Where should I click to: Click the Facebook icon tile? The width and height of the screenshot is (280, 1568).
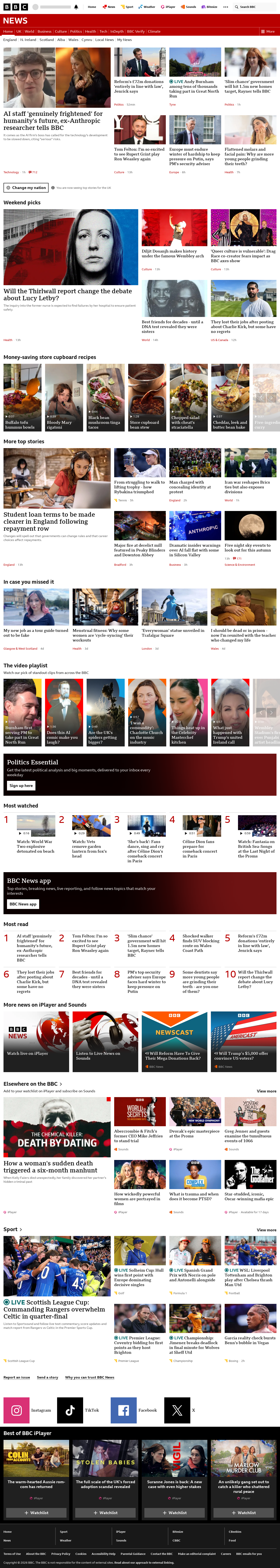123,1410
